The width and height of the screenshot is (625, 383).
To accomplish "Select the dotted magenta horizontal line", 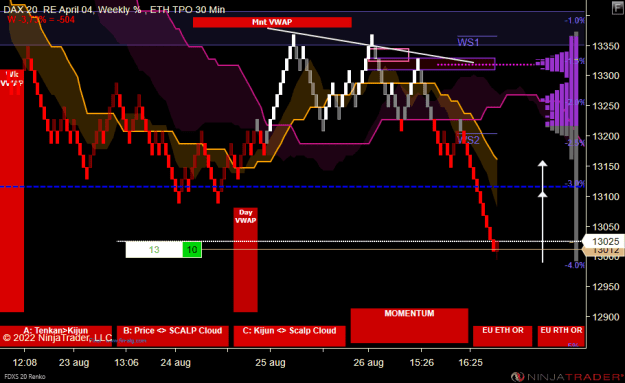I will coord(486,64).
